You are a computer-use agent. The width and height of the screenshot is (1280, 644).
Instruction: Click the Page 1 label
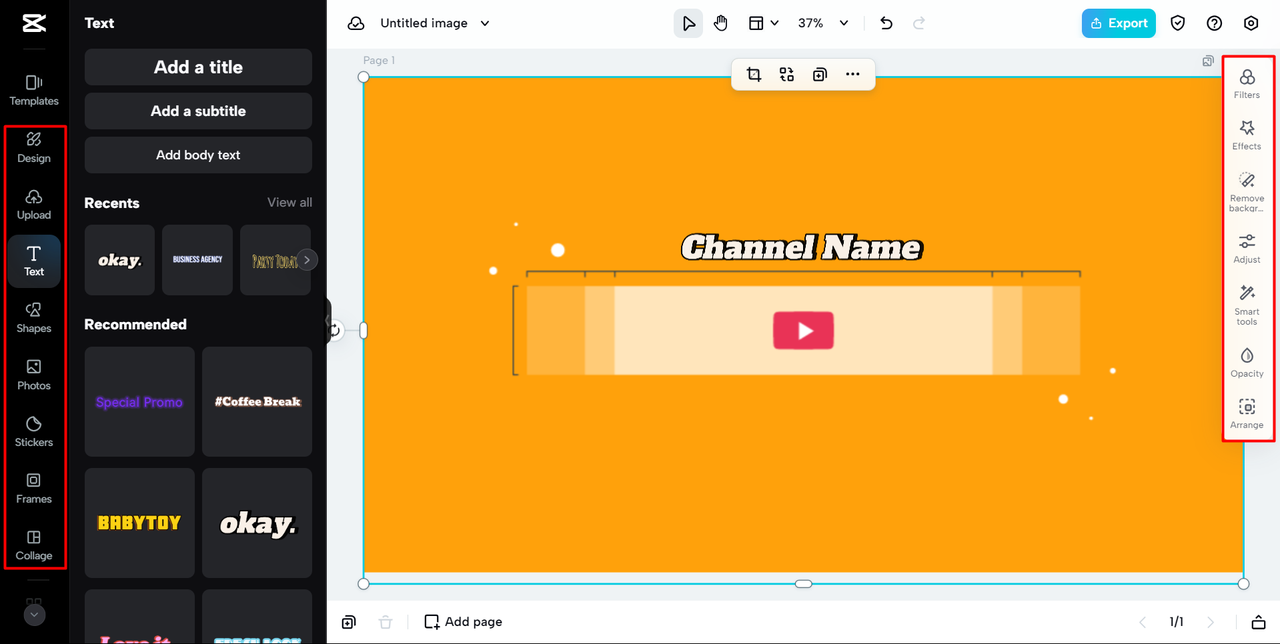pyautogui.click(x=379, y=60)
